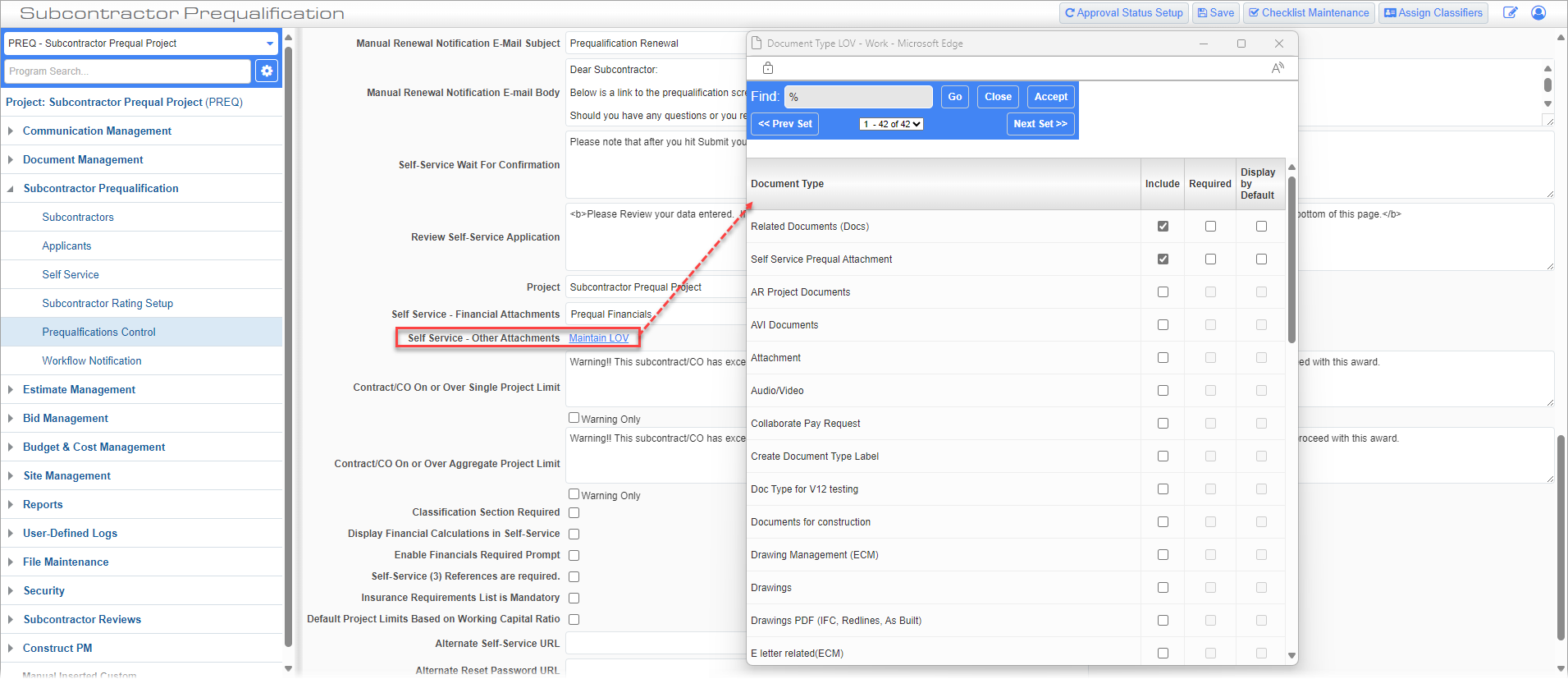Screen dimensions: 1568x679
Task: Go to Next Set of document types
Action: [x=1040, y=124]
